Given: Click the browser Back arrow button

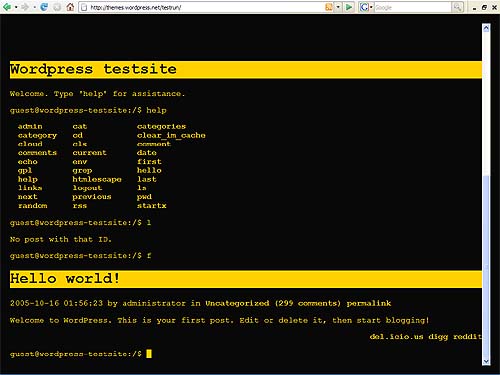Looking at the screenshot, I should pos(6,7).
